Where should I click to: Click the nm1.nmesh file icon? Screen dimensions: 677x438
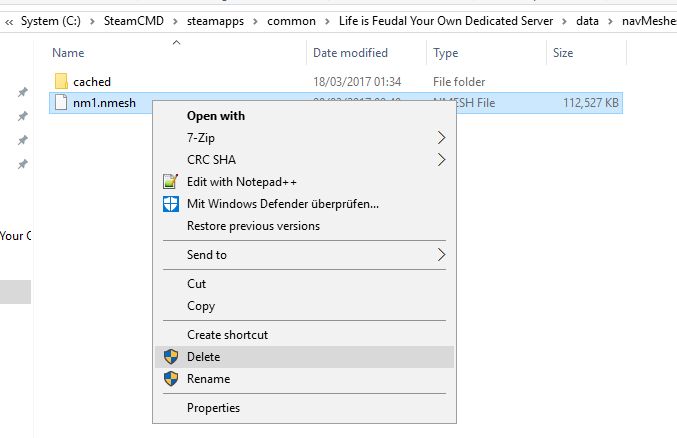point(61,102)
